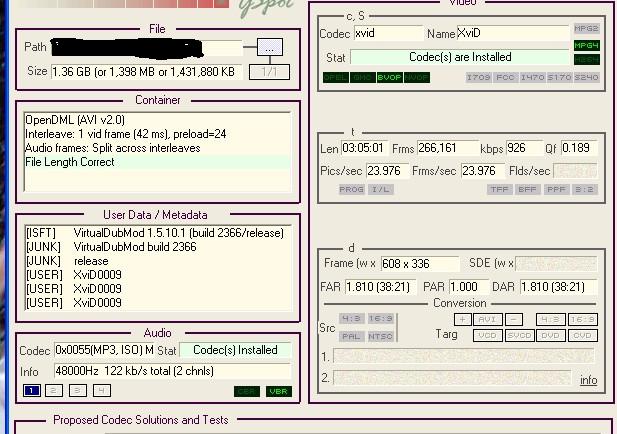Click the video Name field 'XviD'
Screen dimensions: 617x434
tap(513, 33)
